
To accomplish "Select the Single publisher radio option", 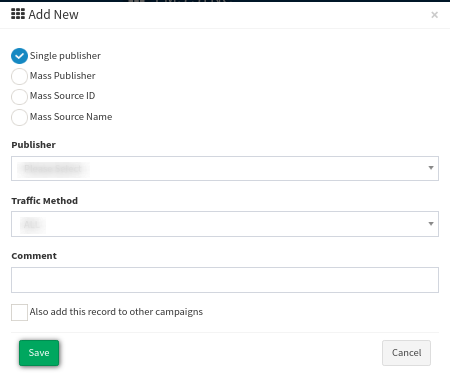I will tap(19, 56).
